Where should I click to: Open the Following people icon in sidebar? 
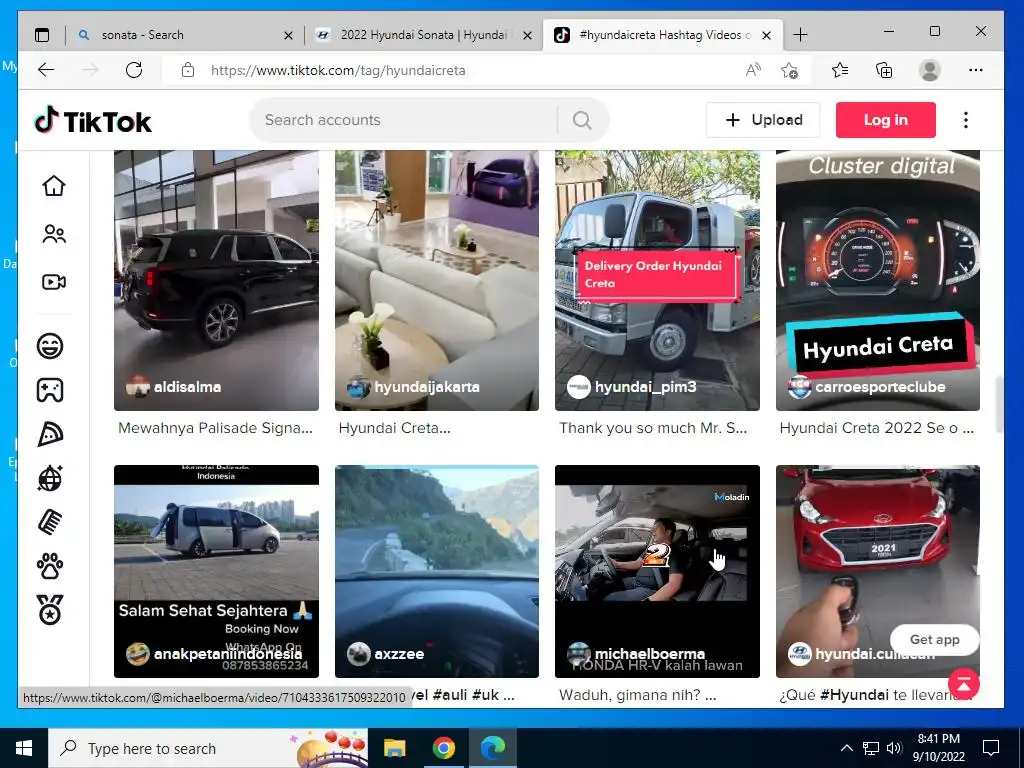[54, 234]
